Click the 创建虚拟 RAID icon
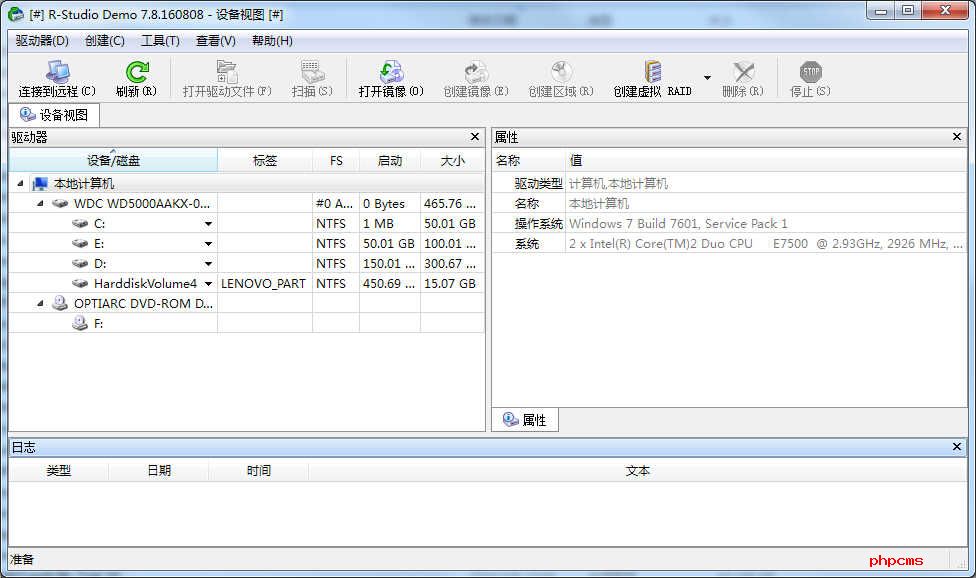This screenshot has height=578, width=976. pyautogui.click(x=652, y=72)
